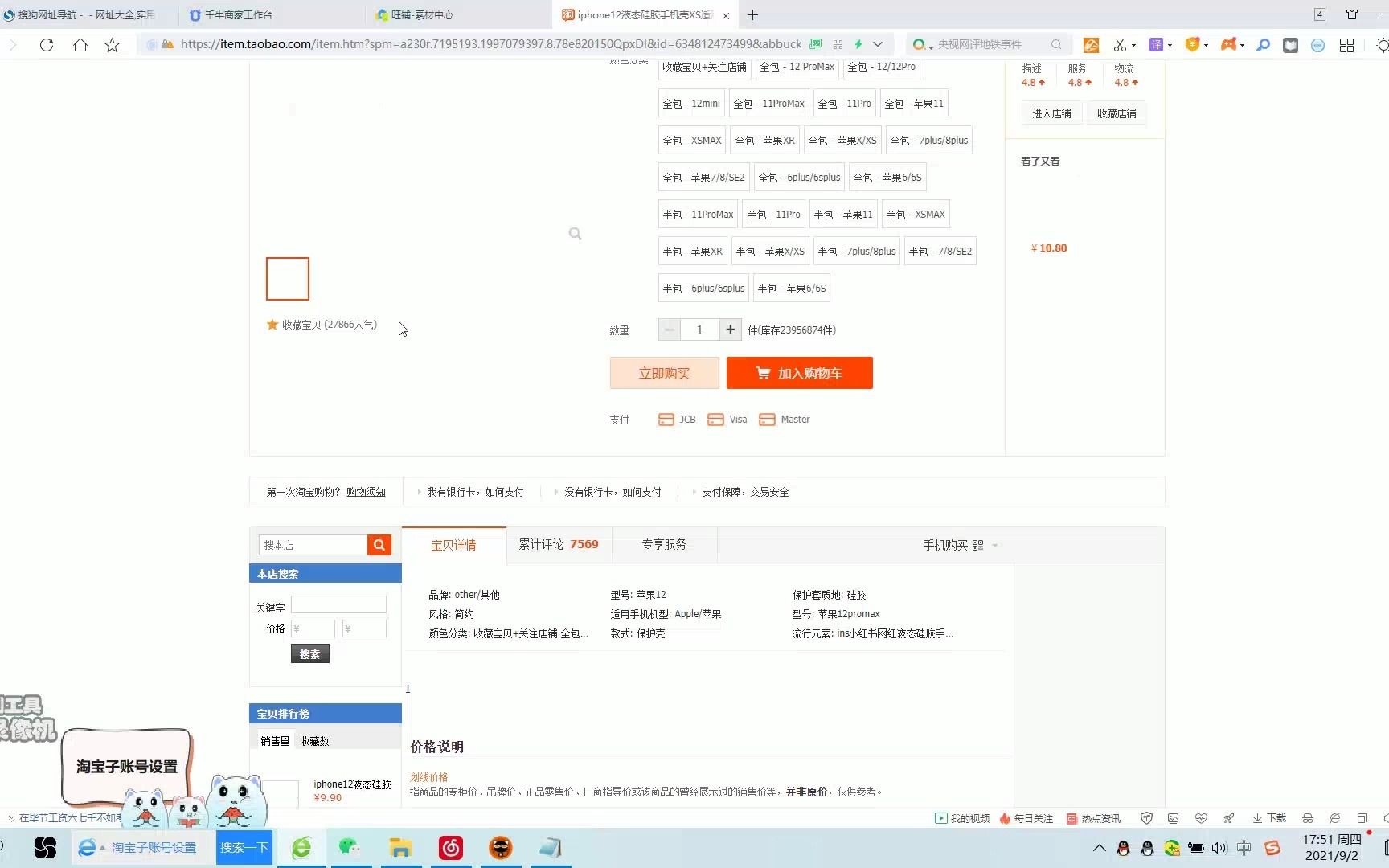The image size is (1389, 868).
Task: Open the blue magnifier find tool
Action: point(1263,45)
